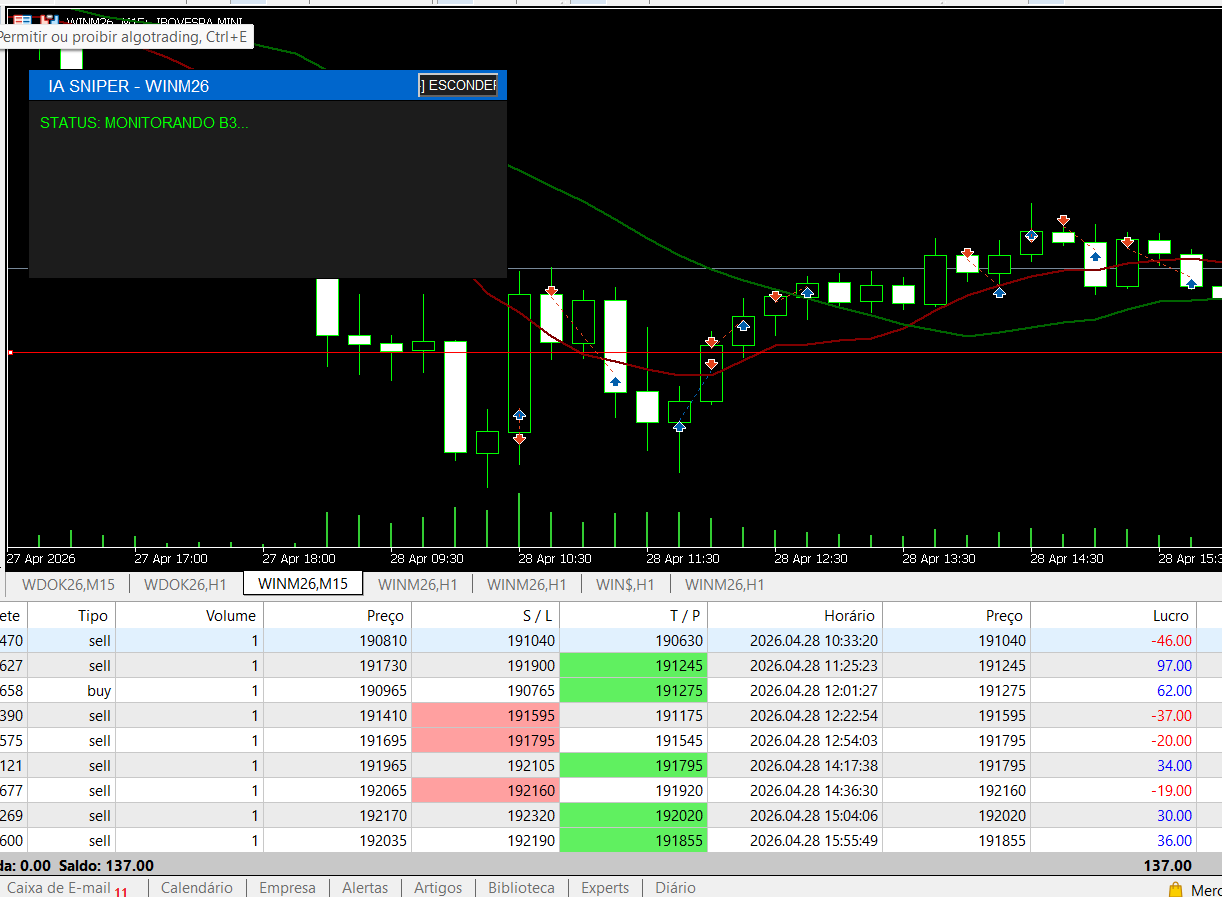1222x897 pixels.
Task: Switch to the Empresa tab
Action: point(287,888)
